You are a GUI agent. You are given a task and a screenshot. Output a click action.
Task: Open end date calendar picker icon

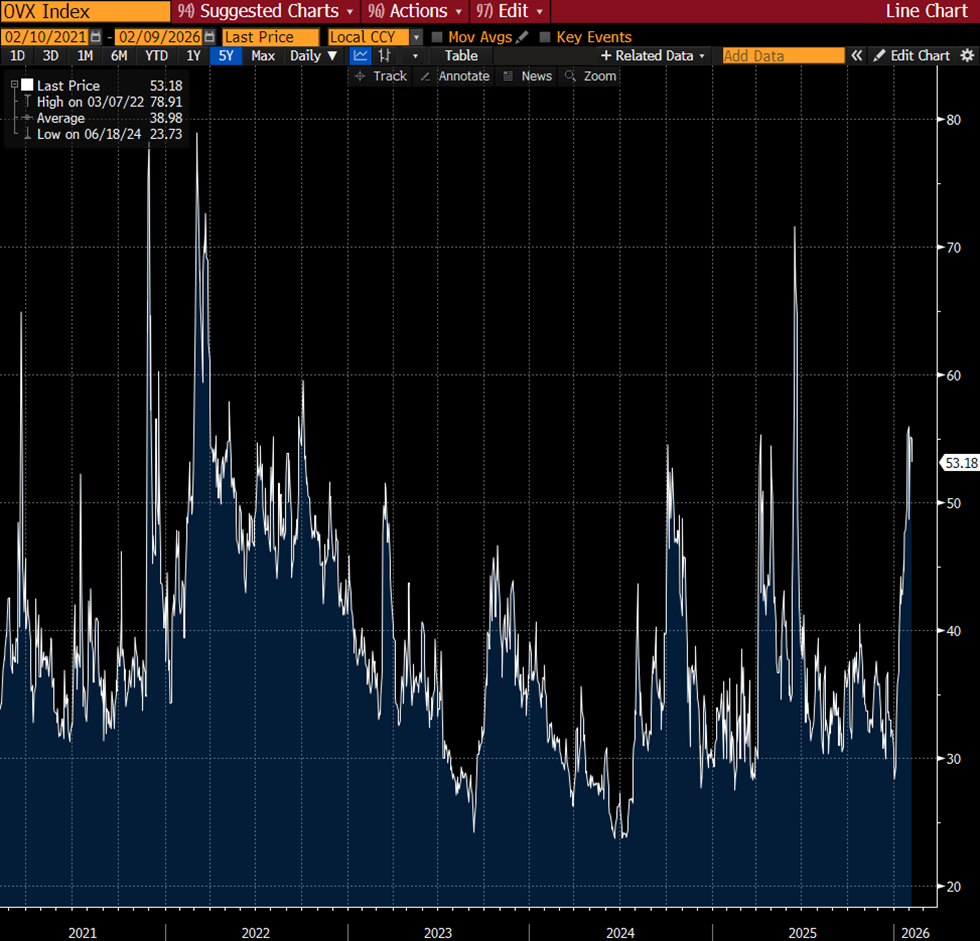point(209,37)
